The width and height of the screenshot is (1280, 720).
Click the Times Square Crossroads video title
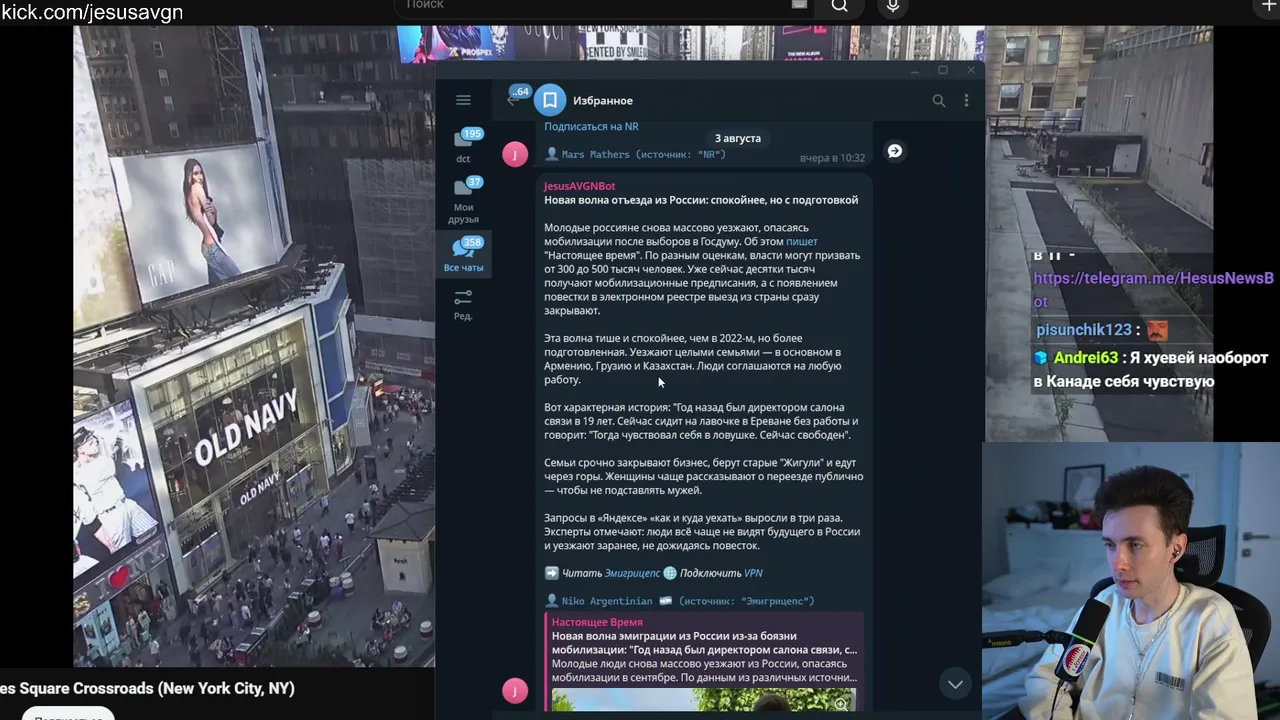pos(148,688)
